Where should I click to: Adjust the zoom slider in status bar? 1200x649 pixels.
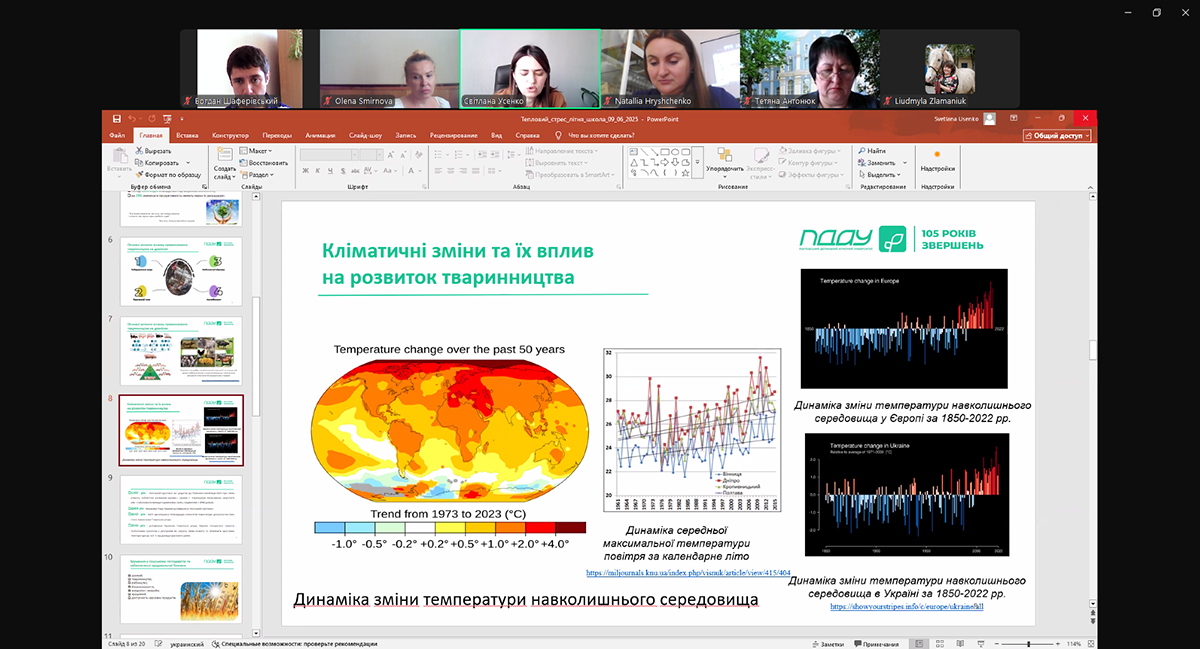(1028, 644)
